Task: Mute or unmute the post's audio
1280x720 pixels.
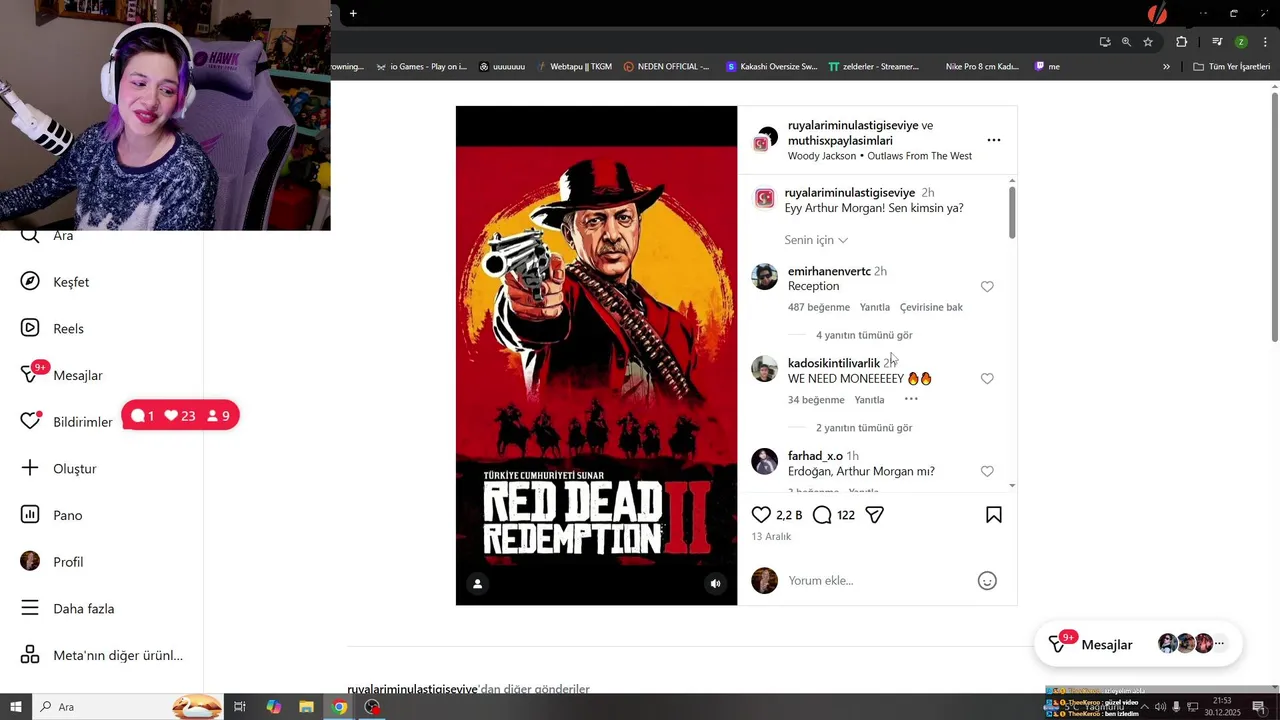Action: [715, 584]
